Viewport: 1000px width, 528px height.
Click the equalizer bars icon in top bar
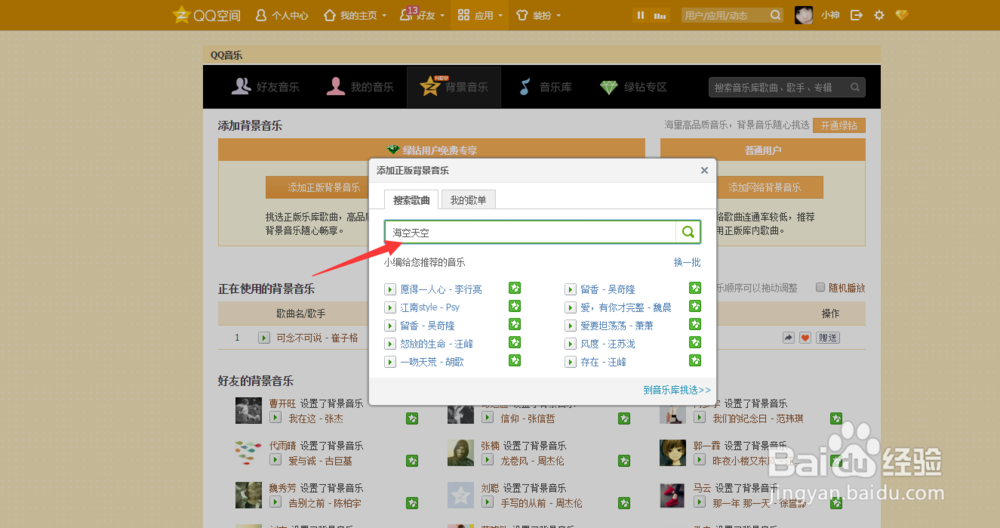pyautogui.click(x=660, y=15)
